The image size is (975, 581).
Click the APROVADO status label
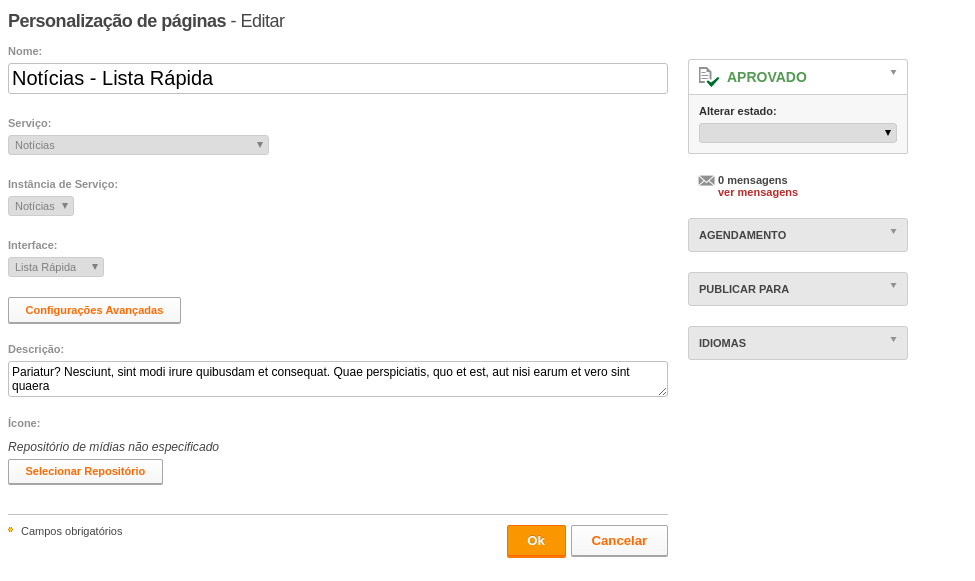coord(767,77)
